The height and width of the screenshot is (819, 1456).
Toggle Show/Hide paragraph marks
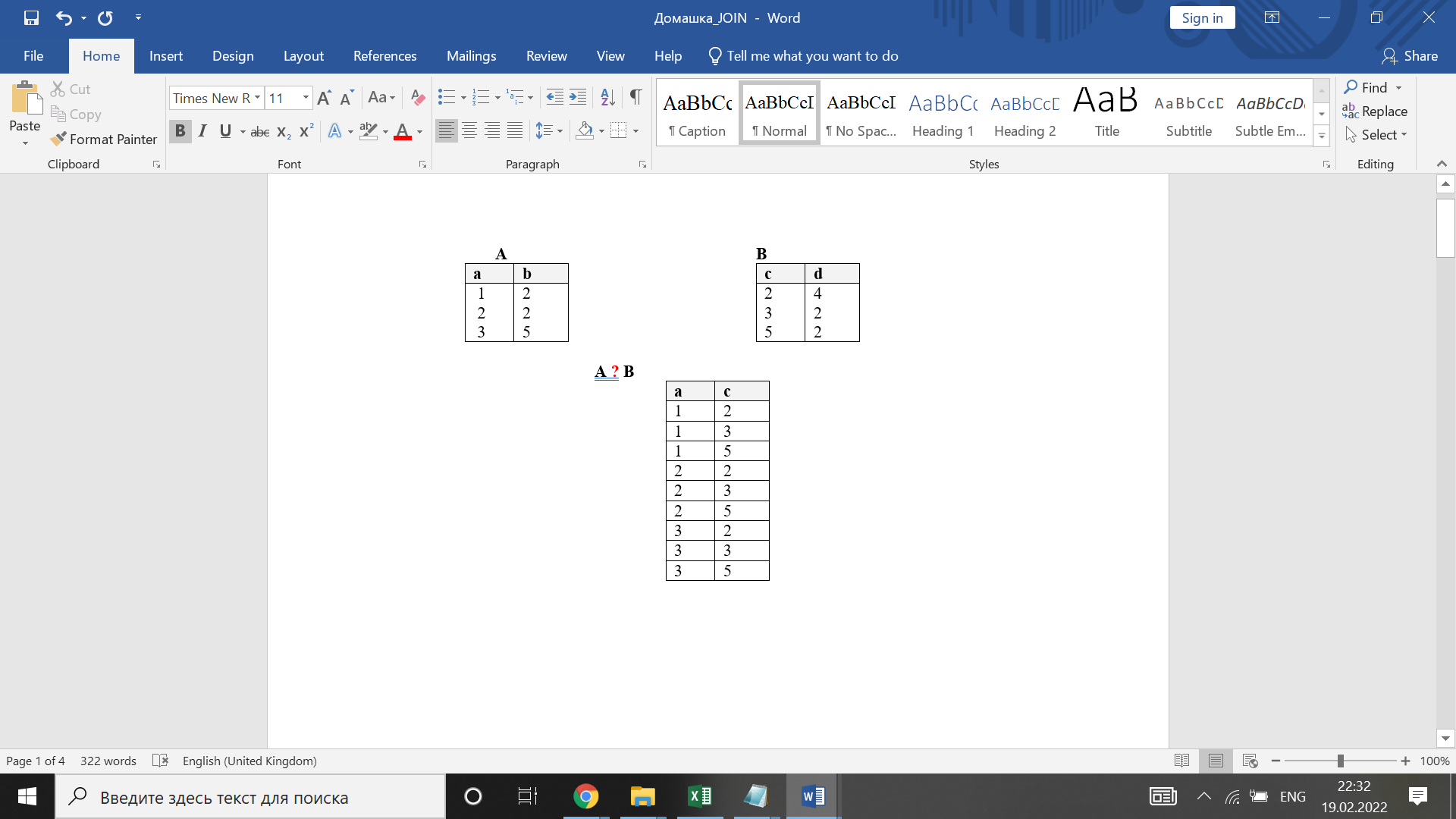[636, 97]
